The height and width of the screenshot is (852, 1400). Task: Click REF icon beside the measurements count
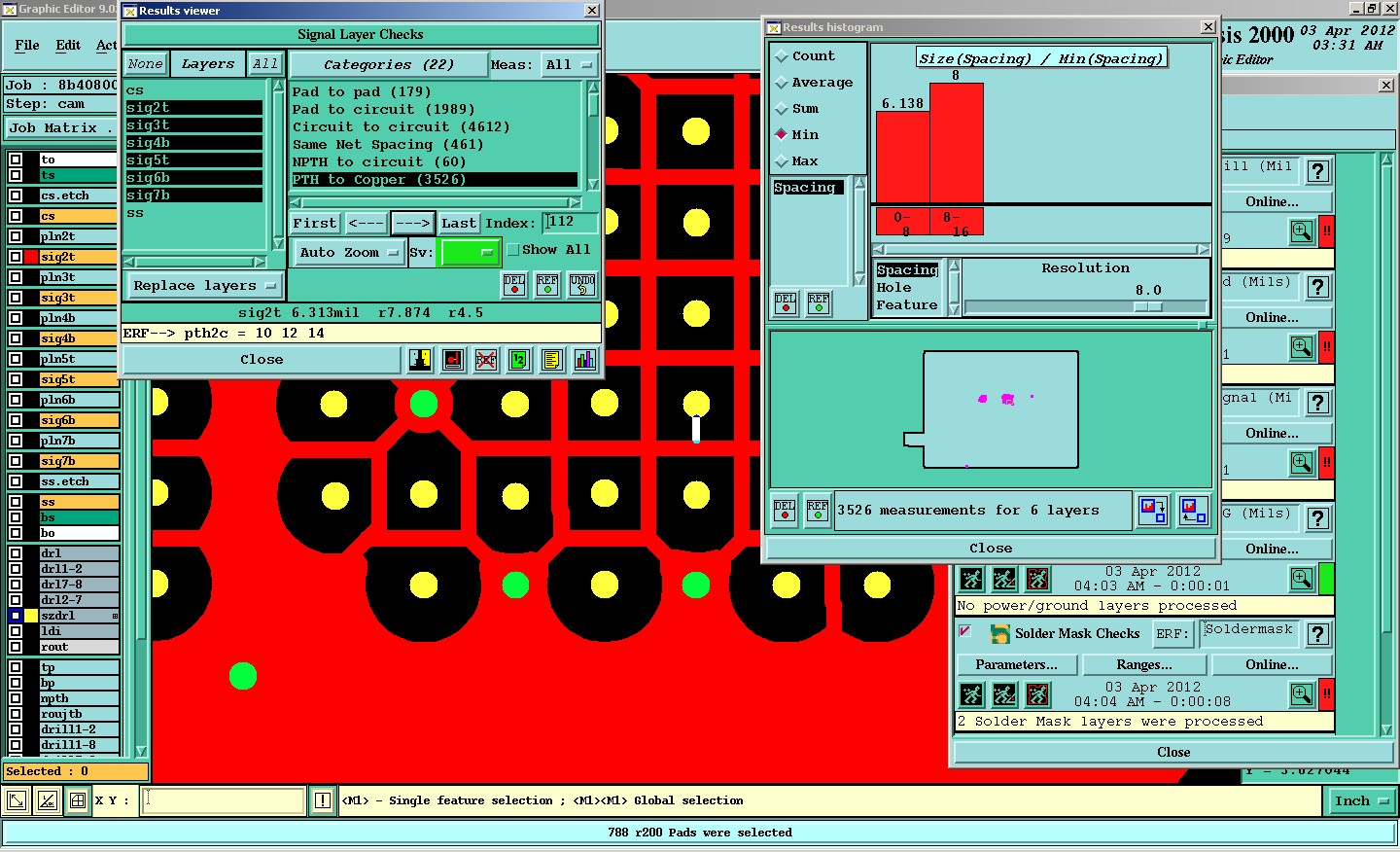tap(818, 511)
